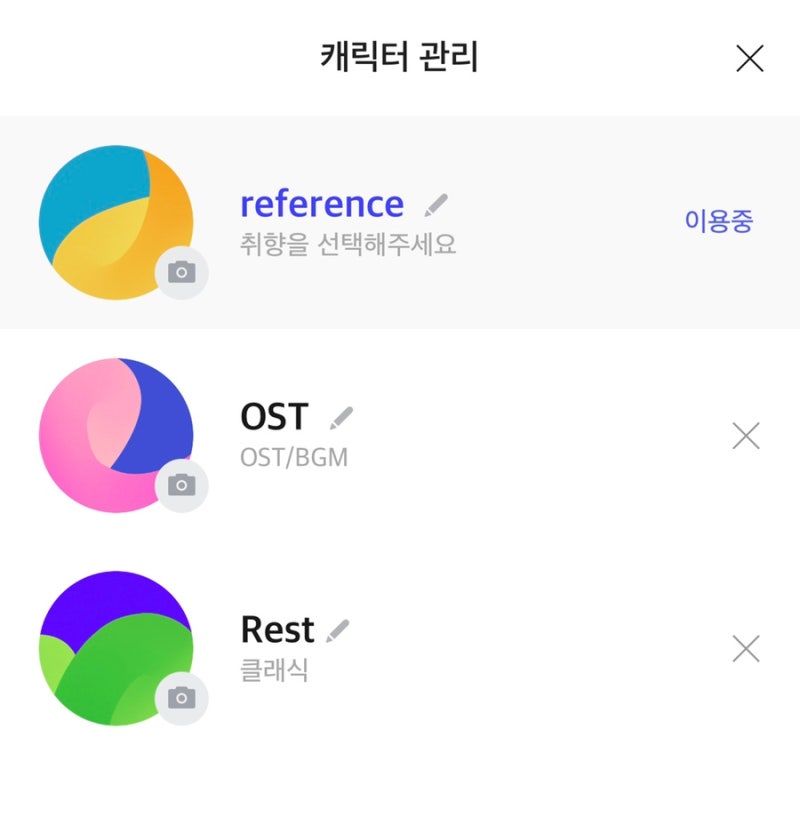Click the 이용중 status label
Image resolution: width=800 pixels, height=818 pixels.
(719, 221)
